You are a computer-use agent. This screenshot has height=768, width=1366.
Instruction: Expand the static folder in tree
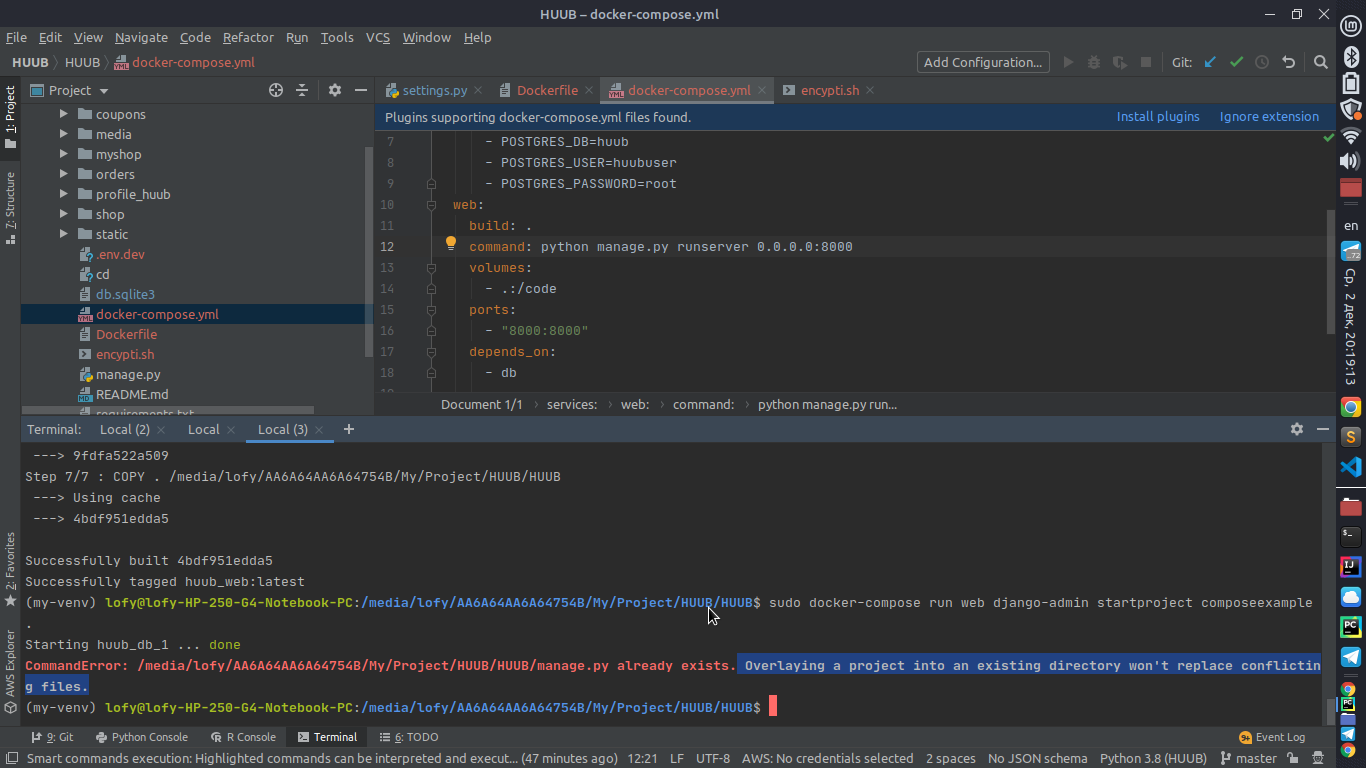(x=64, y=234)
